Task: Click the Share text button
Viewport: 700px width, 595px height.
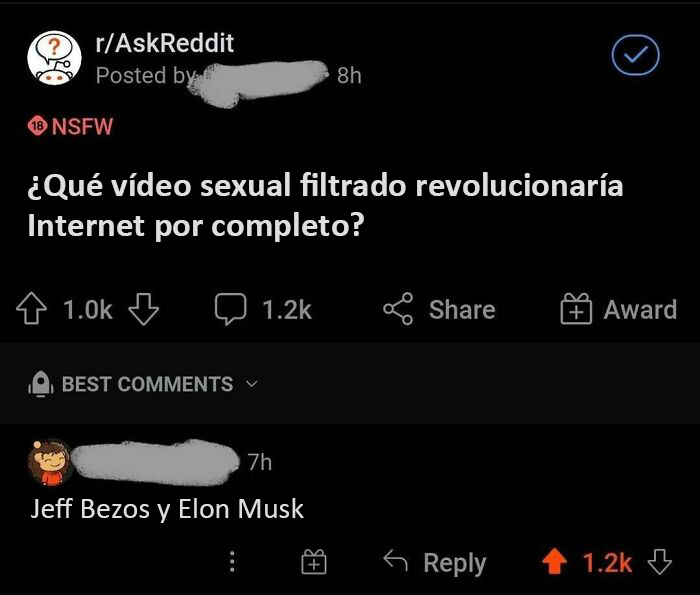Action: pyautogui.click(x=462, y=309)
